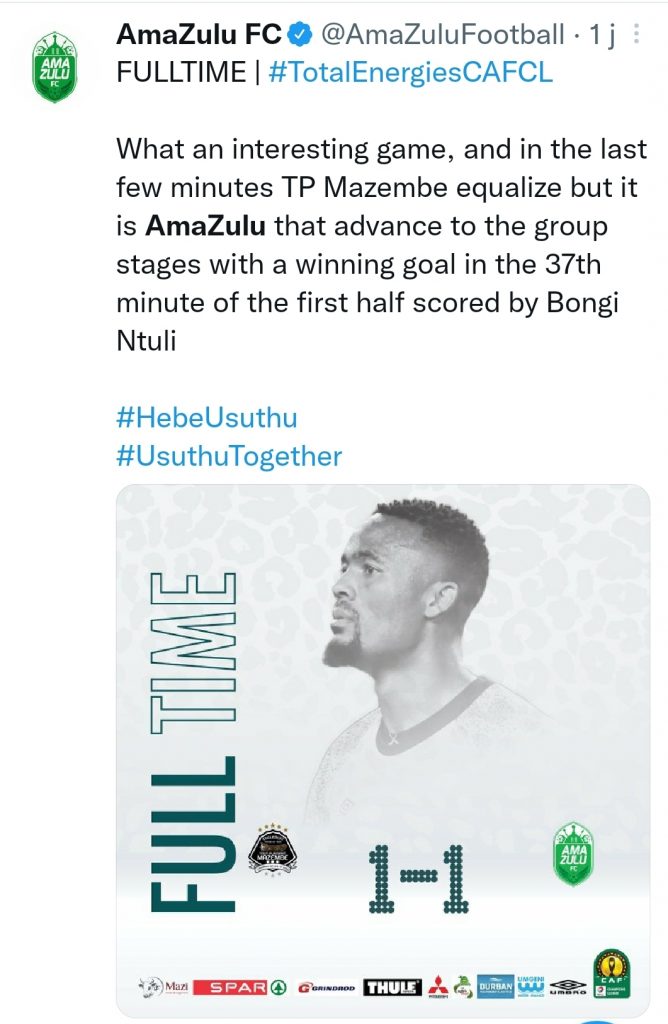Click the TP Mazembe crest in image

(272, 851)
